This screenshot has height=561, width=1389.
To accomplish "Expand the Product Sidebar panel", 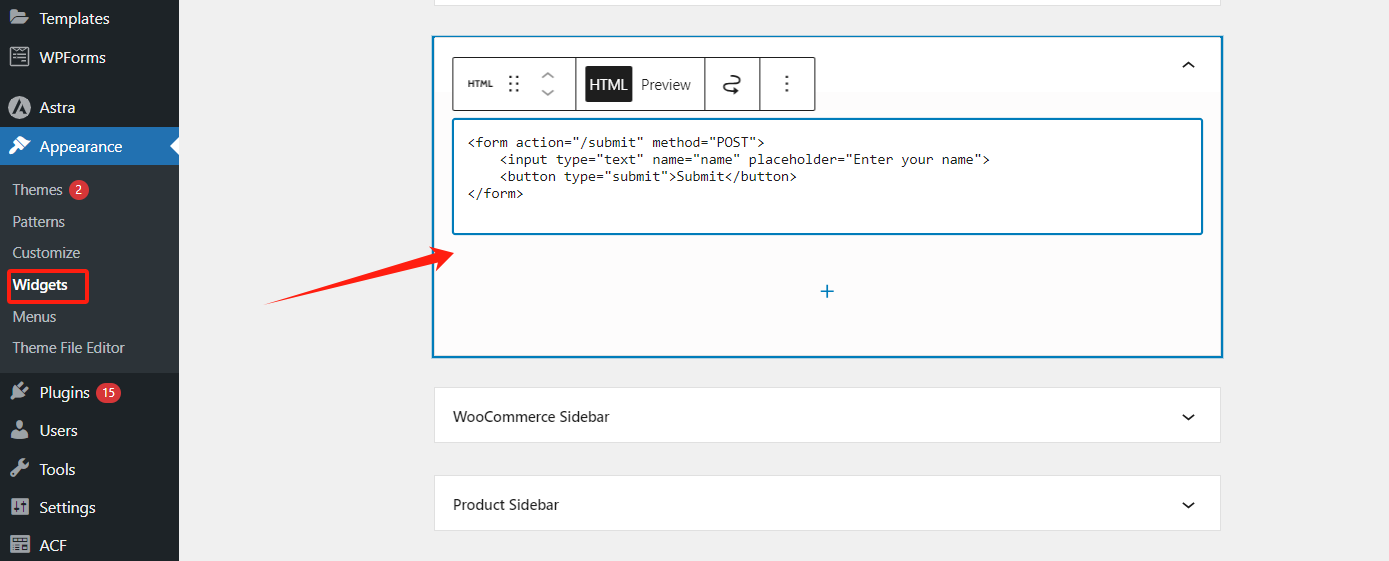I will tap(1188, 505).
